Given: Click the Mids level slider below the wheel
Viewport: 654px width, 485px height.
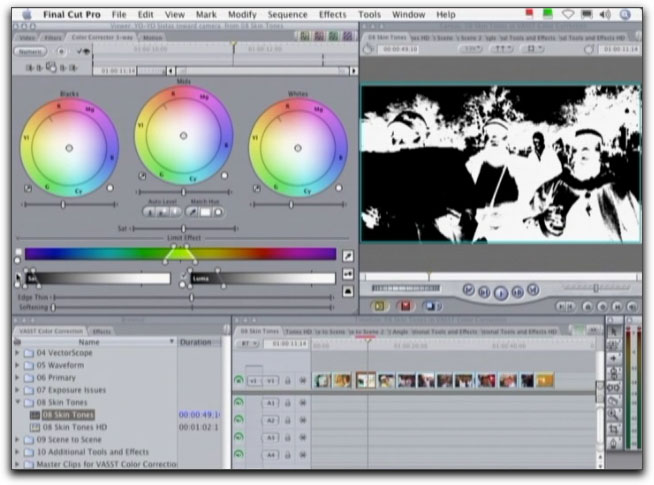Looking at the screenshot, I should (x=183, y=192).
